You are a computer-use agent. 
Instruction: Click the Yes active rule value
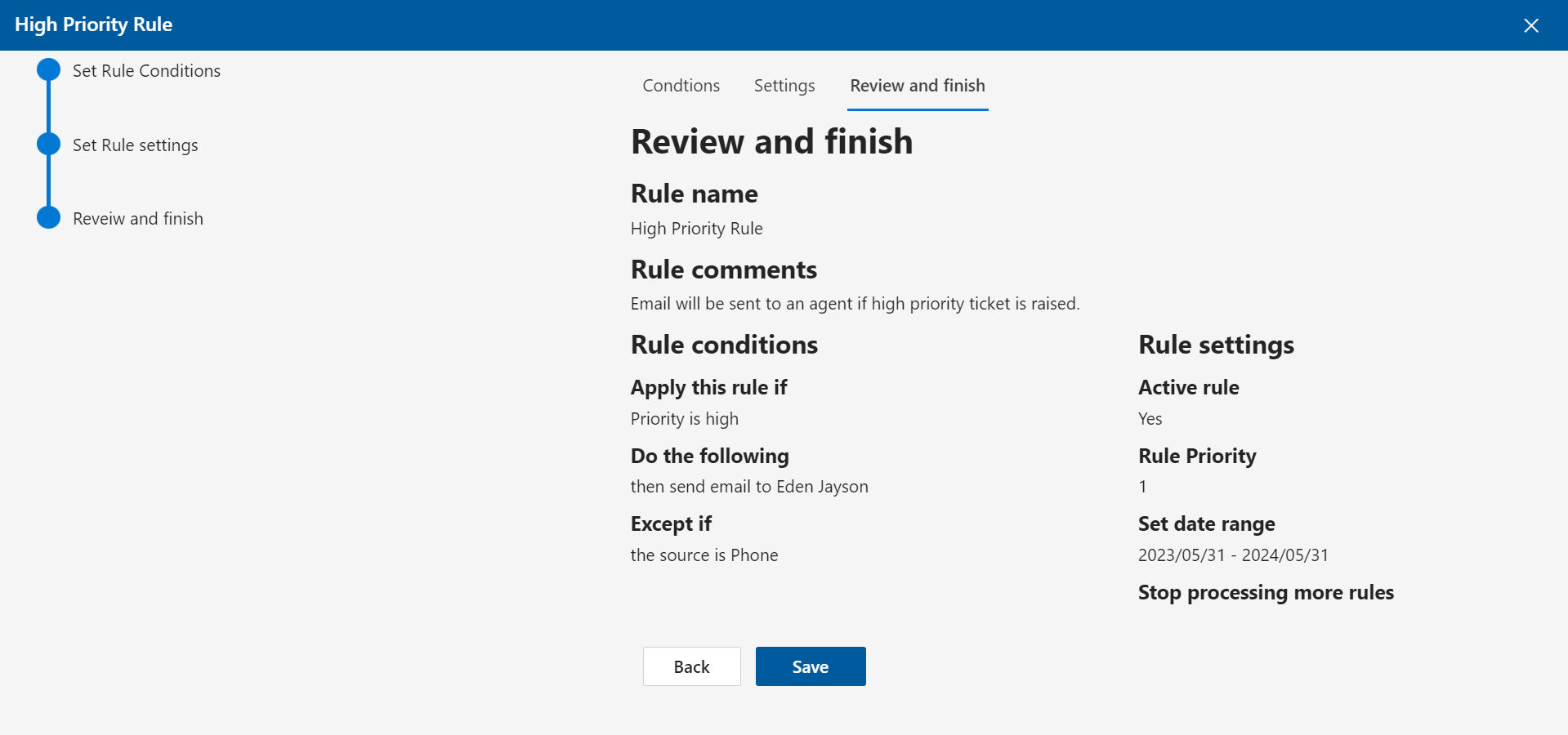pos(1150,419)
